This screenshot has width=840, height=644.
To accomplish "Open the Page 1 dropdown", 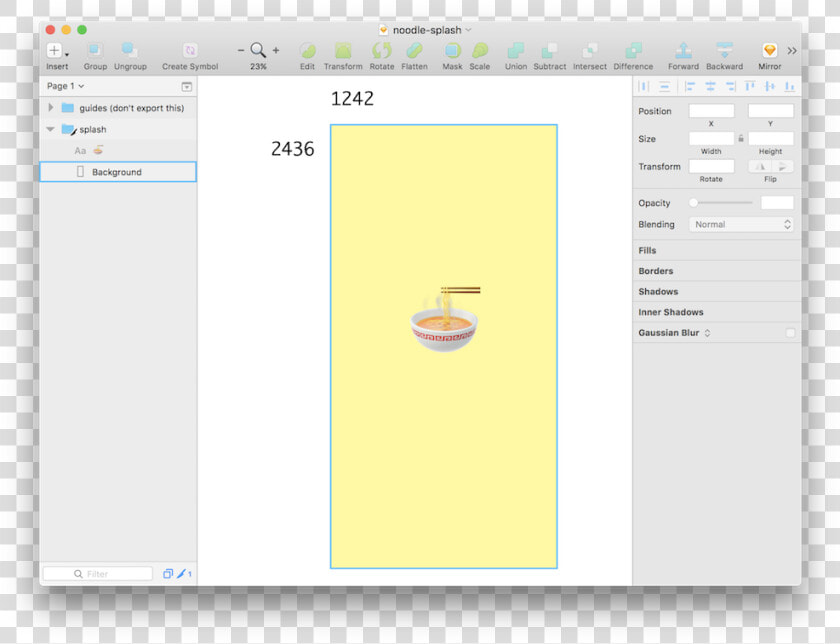I will point(65,86).
